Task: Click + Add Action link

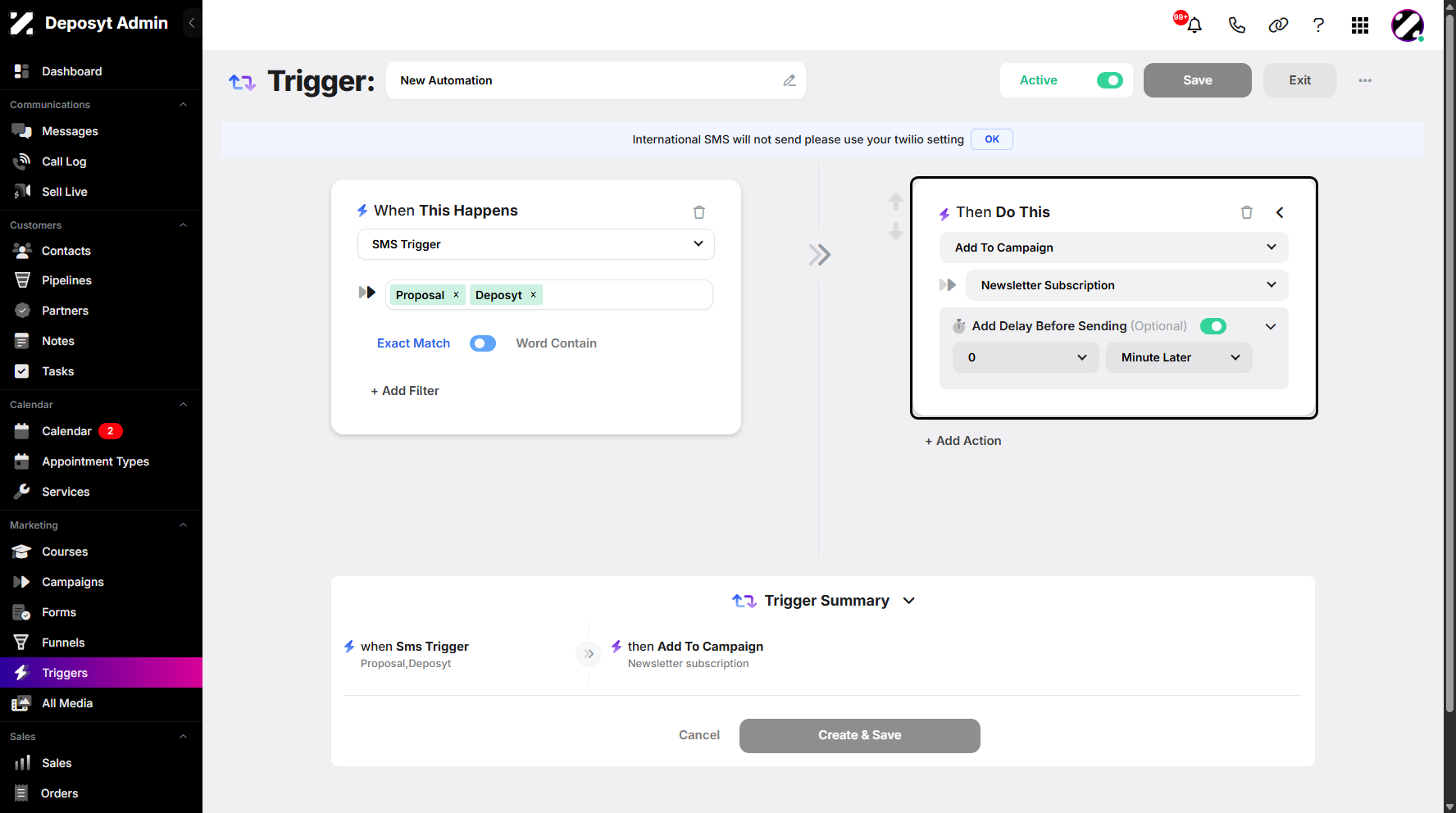Action: tap(963, 441)
